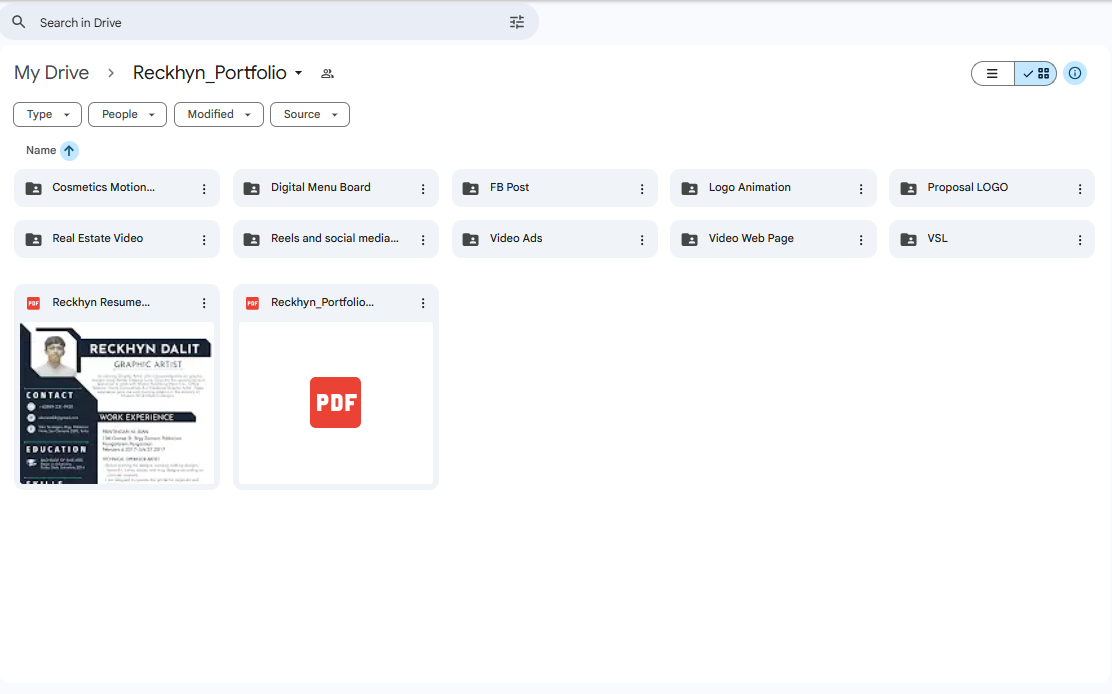This screenshot has width=1112, height=694.
Task: Go to My Drive breadcrumb
Action: pos(52,73)
